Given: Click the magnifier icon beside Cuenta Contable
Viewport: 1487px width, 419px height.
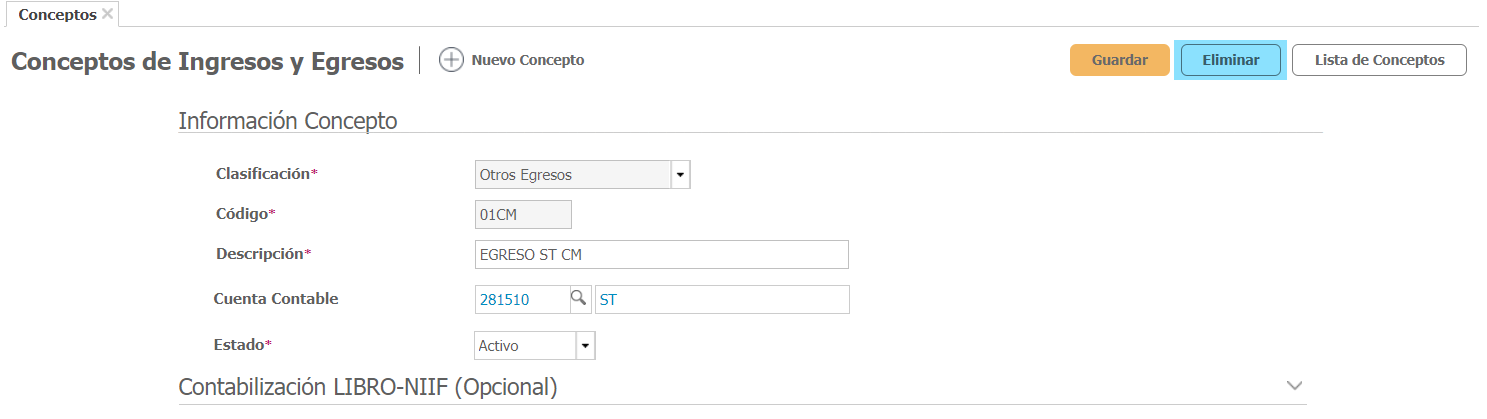Looking at the screenshot, I should (x=579, y=299).
